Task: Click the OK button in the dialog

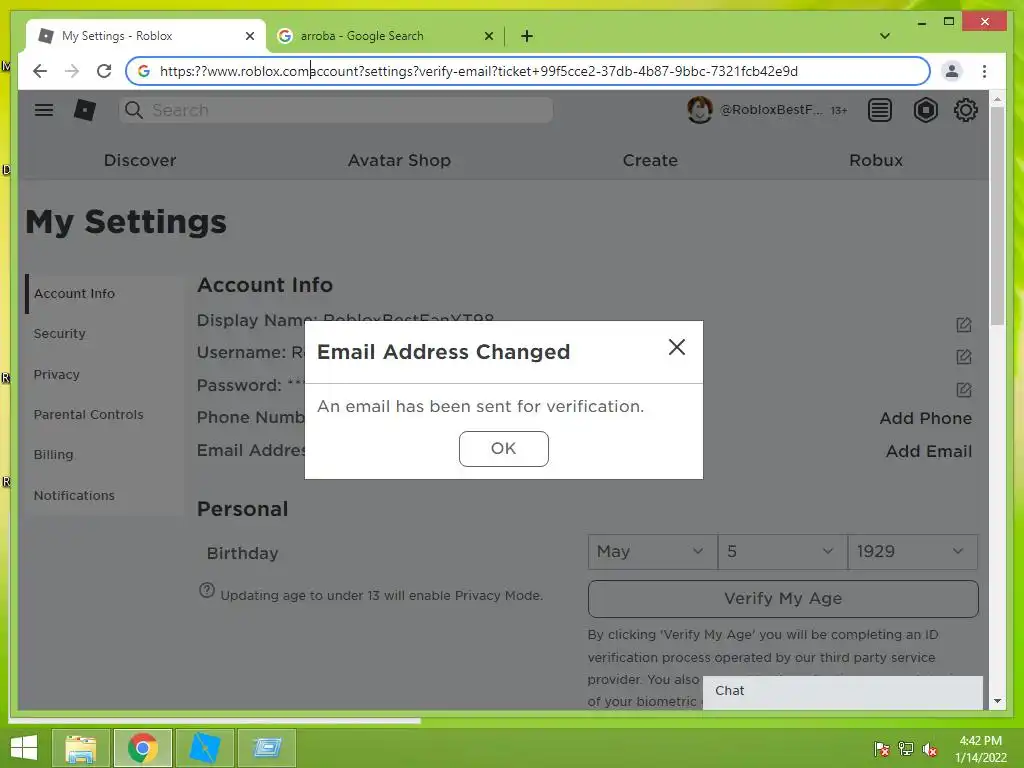Action: (504, 449)
